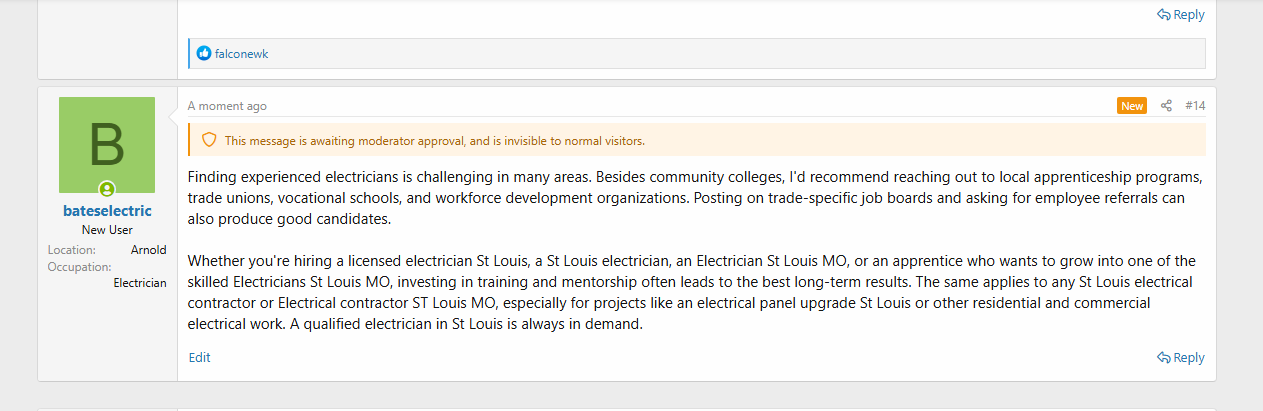Image resolution: width=1263 pixels, height=411 pixels.
Task: Select the orange New badge
Action: pyautogui.click(x=1132, y=106)
